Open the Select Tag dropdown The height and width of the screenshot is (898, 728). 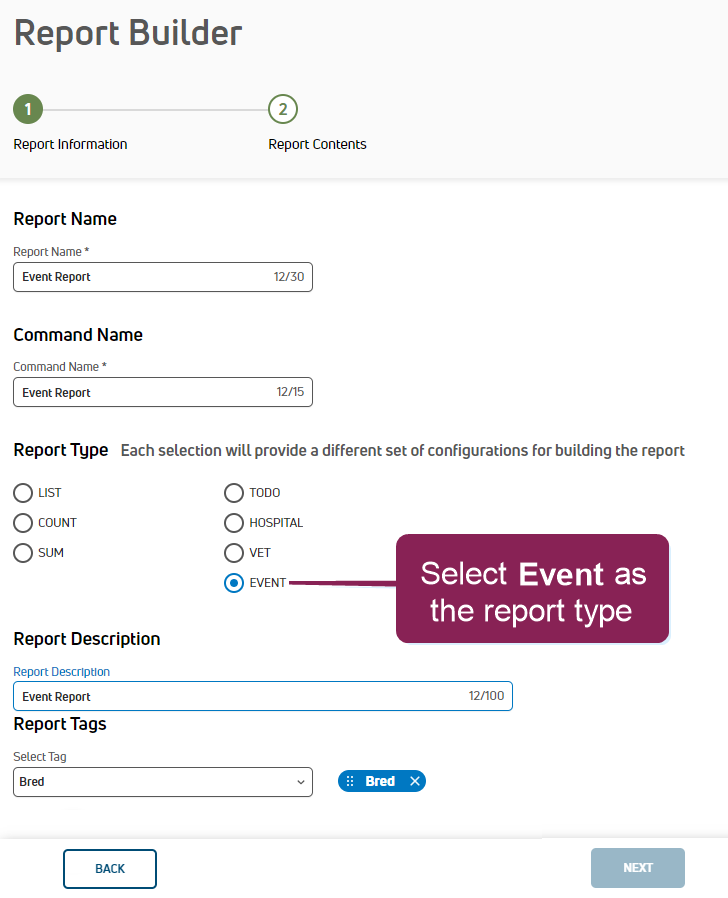163,782
